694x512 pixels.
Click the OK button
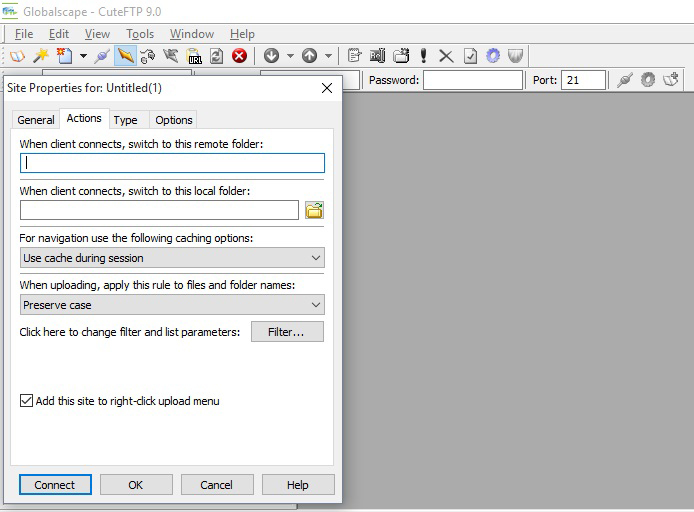point(136,485)
